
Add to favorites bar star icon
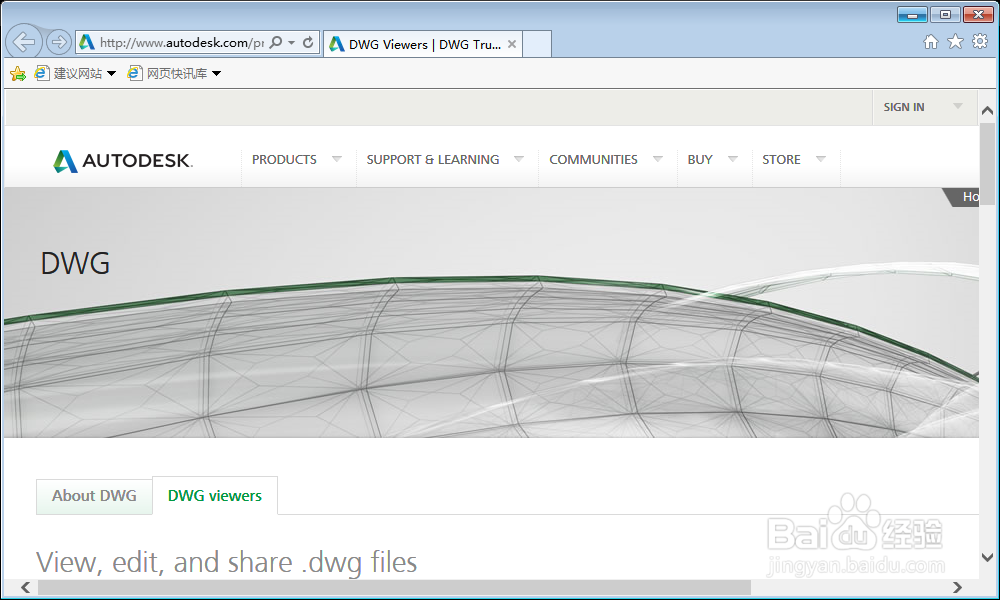[x=18, y=73]
